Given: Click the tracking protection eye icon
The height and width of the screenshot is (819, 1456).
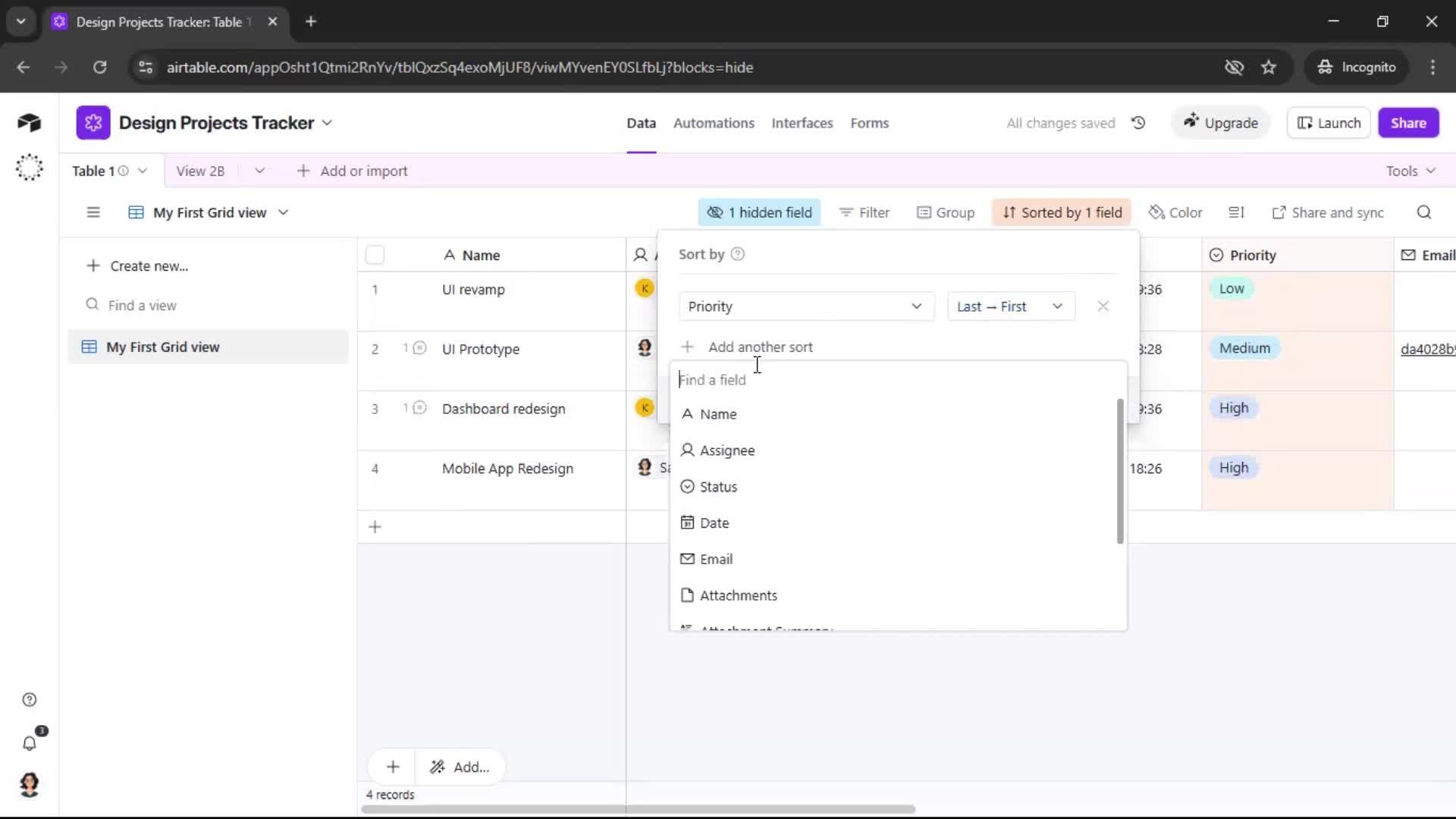Looking at the screenshot, I should tap(1234, 67).
